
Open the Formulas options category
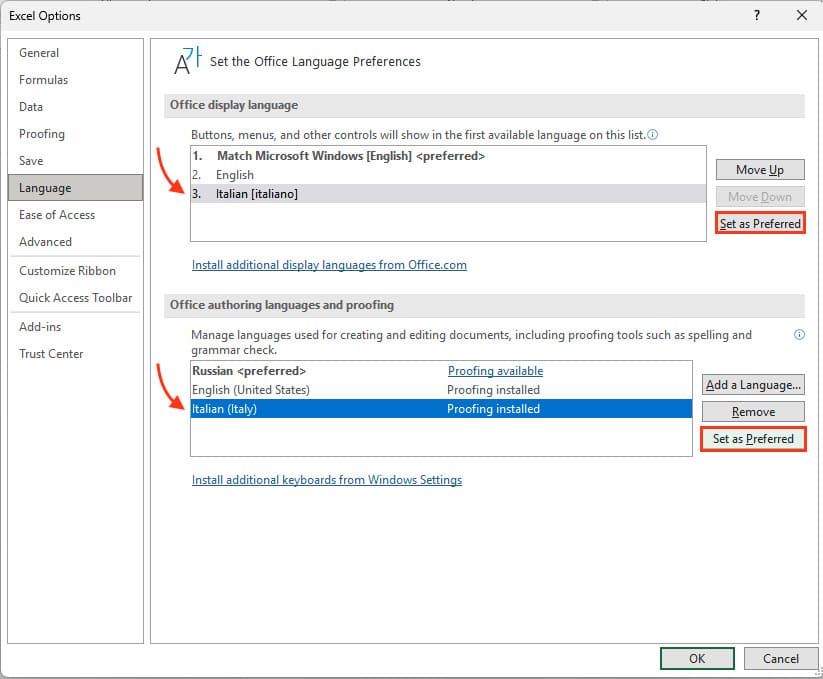(x=43, y=80)
